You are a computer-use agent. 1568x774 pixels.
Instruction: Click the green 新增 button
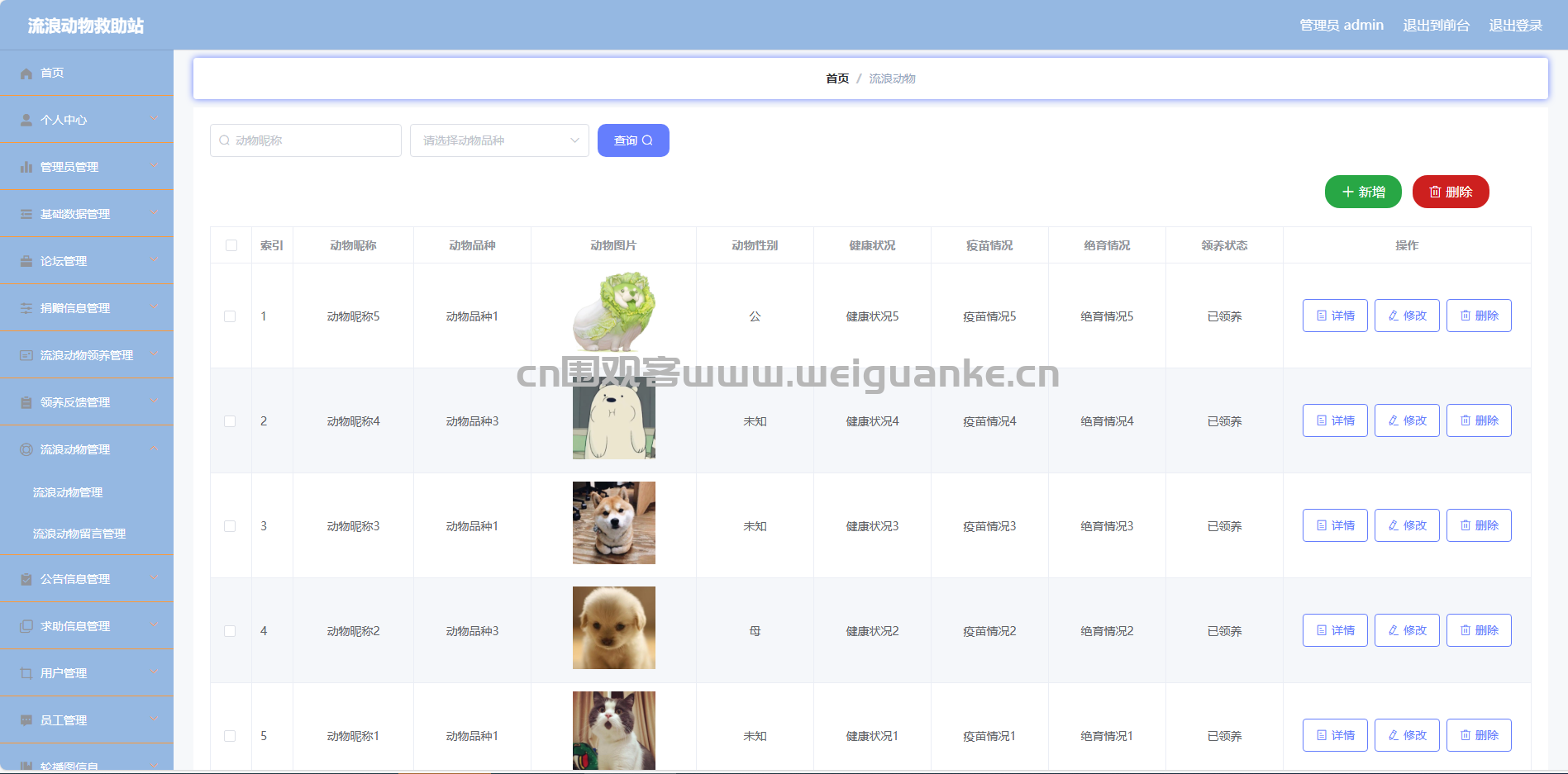click(x=1363, y=192)
